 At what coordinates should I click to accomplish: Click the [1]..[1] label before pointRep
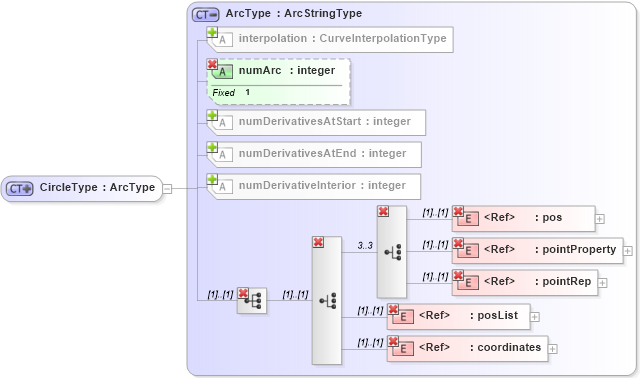436,276
